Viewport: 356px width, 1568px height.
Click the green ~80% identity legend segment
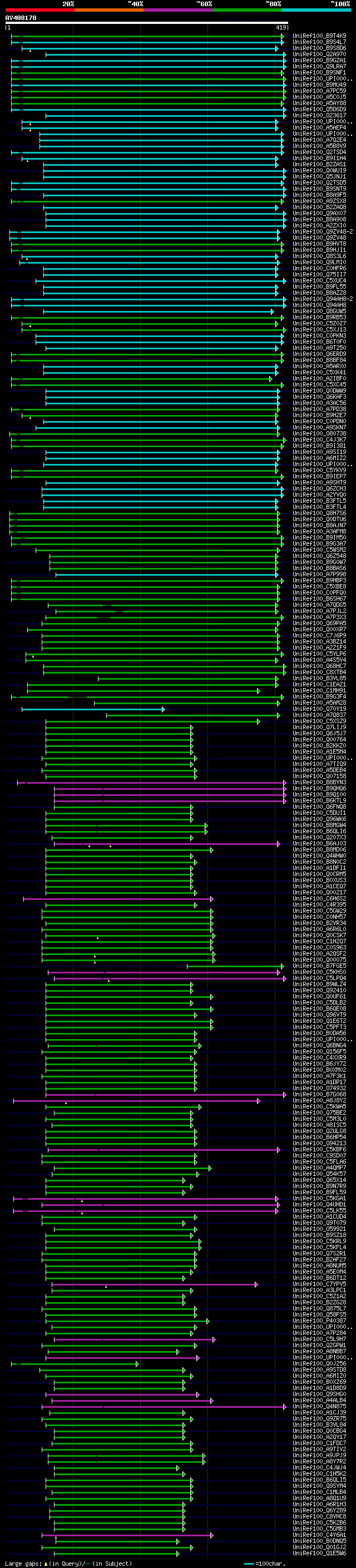point(247,10)
